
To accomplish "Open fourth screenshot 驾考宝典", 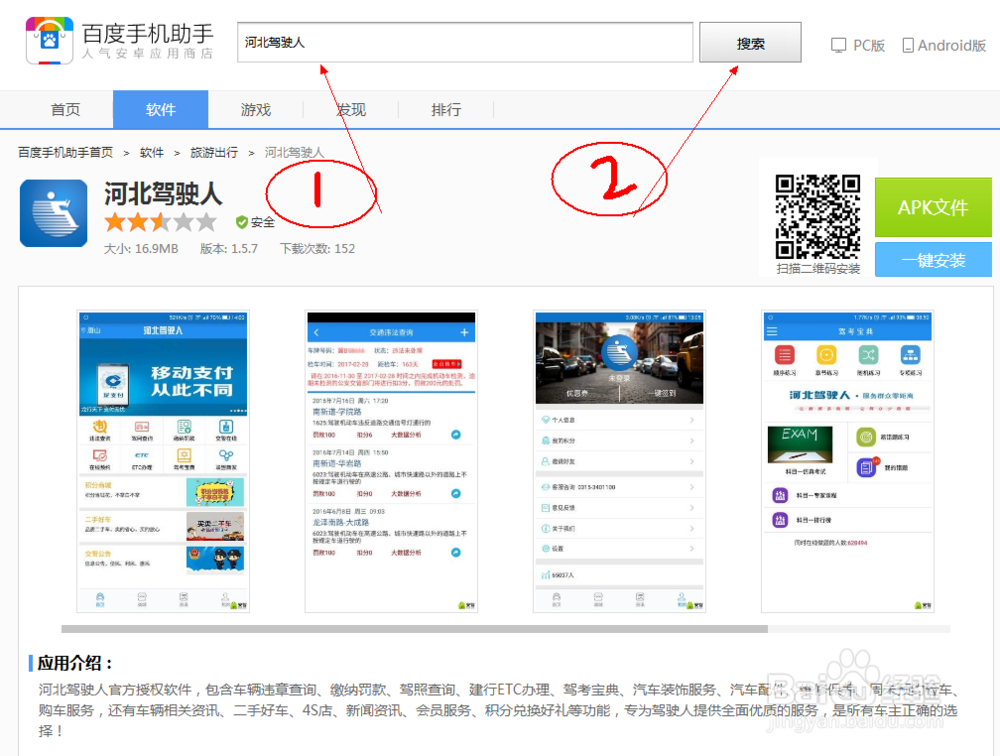I will point(848,461).
